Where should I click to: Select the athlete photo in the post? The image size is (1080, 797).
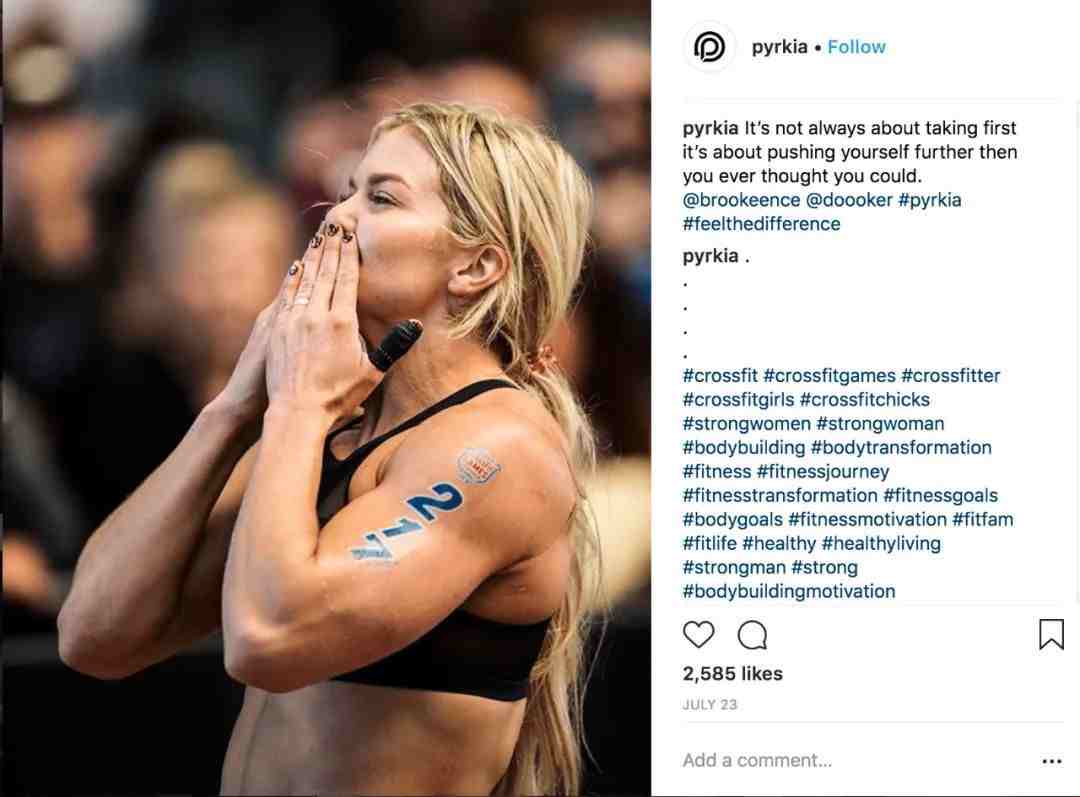[x=326, y=398]
